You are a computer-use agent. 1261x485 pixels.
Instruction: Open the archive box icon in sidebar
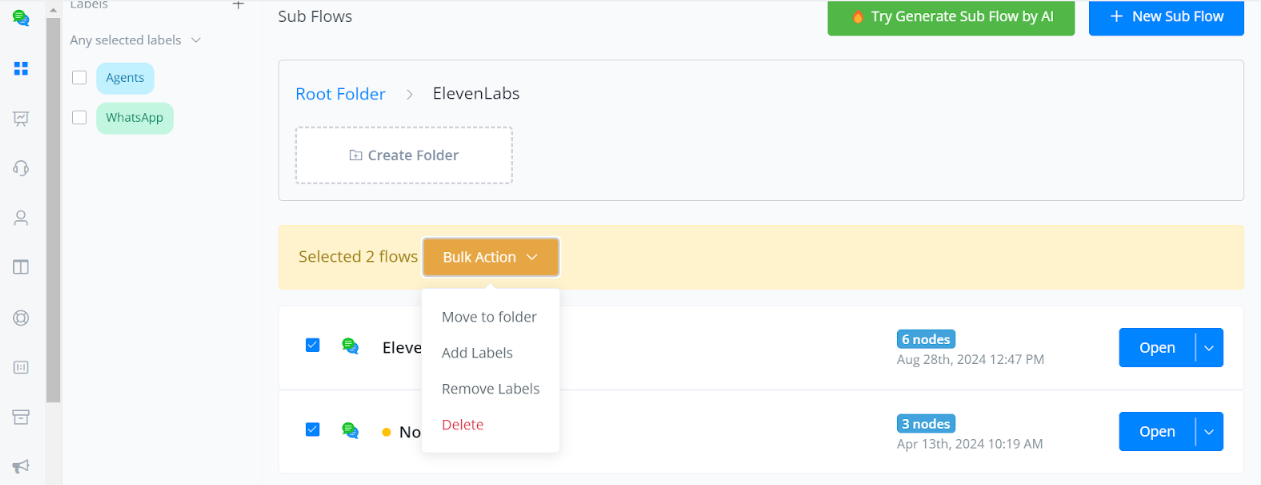[21, 416]
